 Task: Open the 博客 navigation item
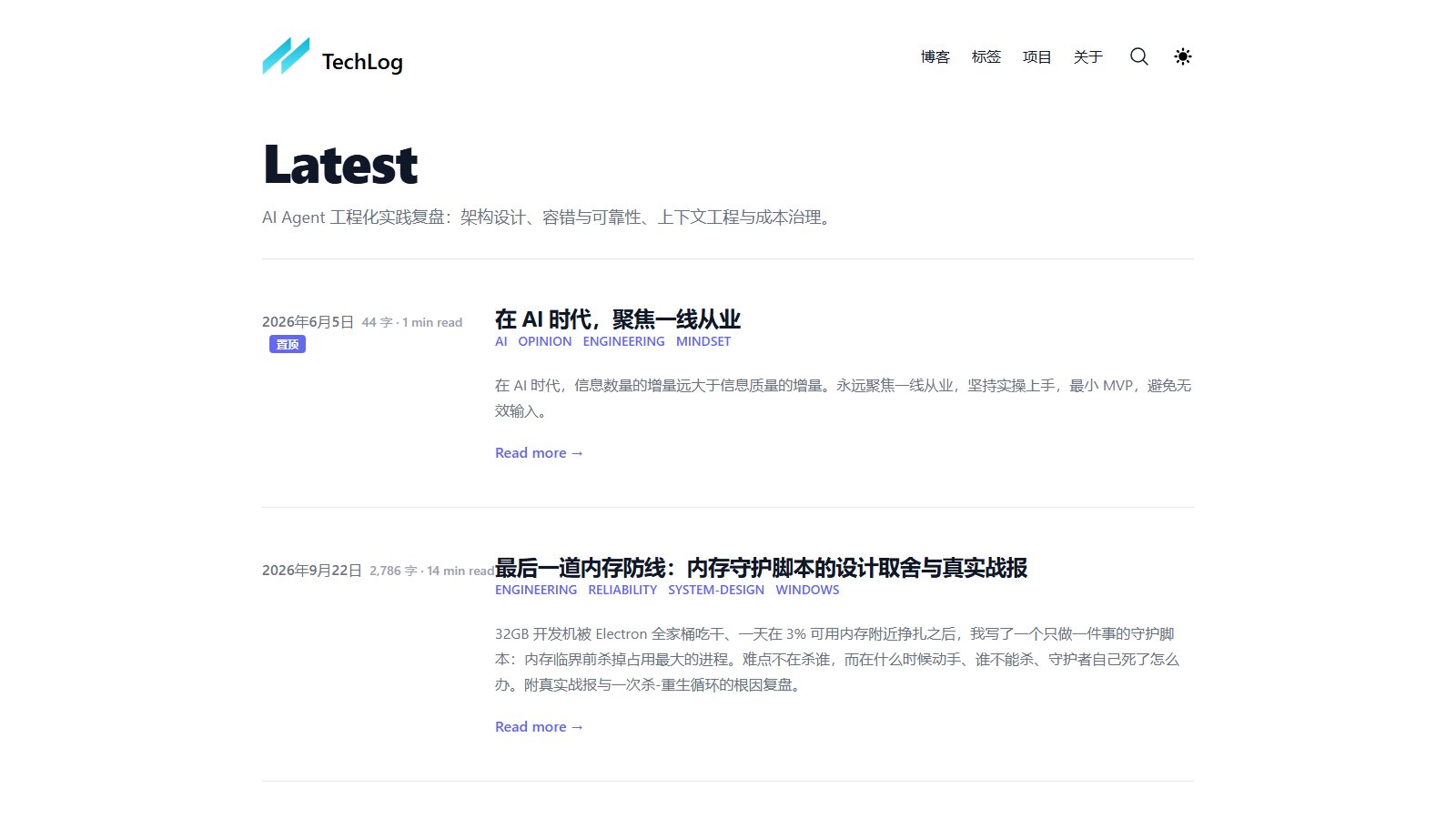pos(935,56)
